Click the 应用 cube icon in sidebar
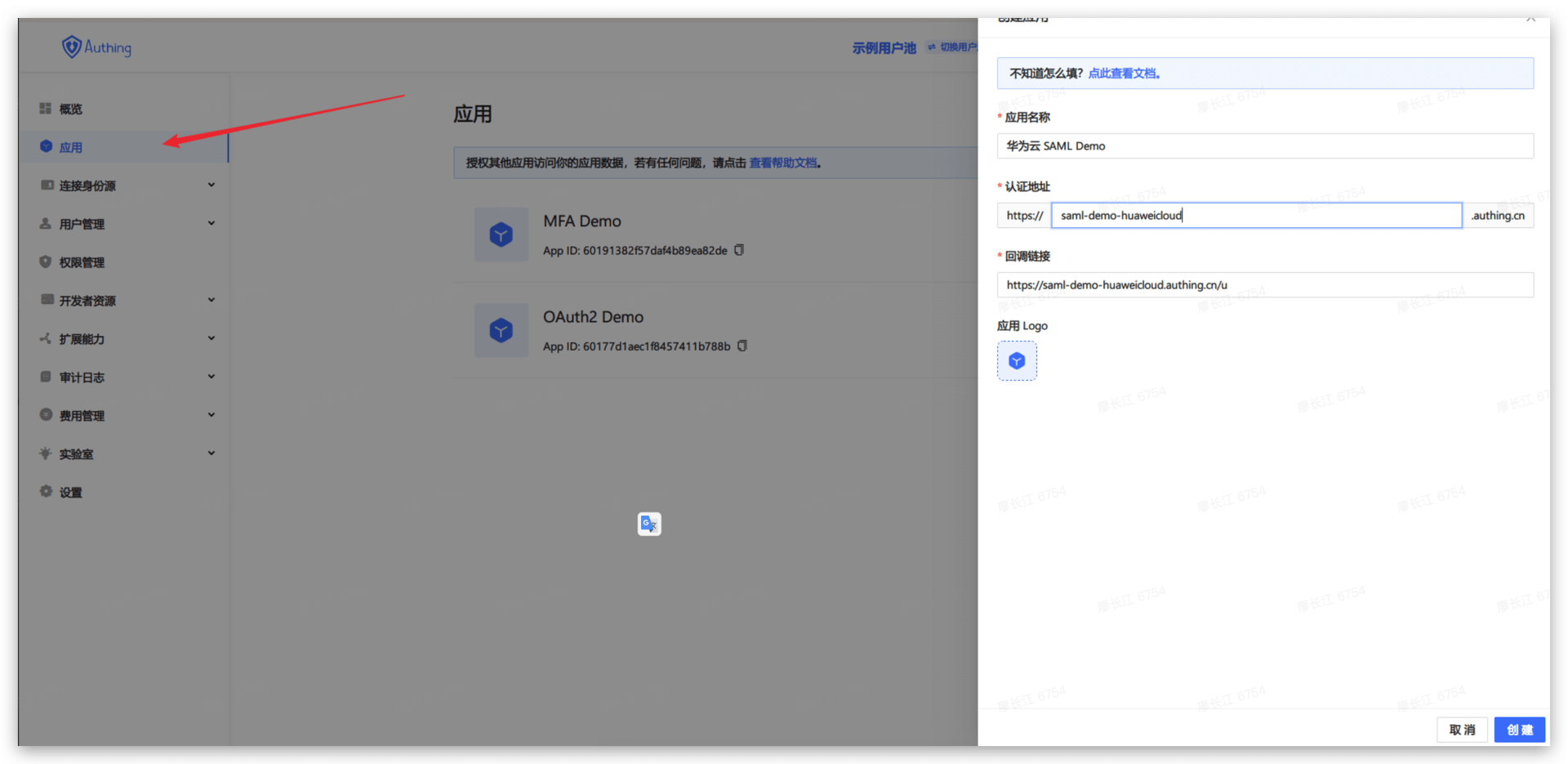The image size is (1568, 764). (46, 146)
